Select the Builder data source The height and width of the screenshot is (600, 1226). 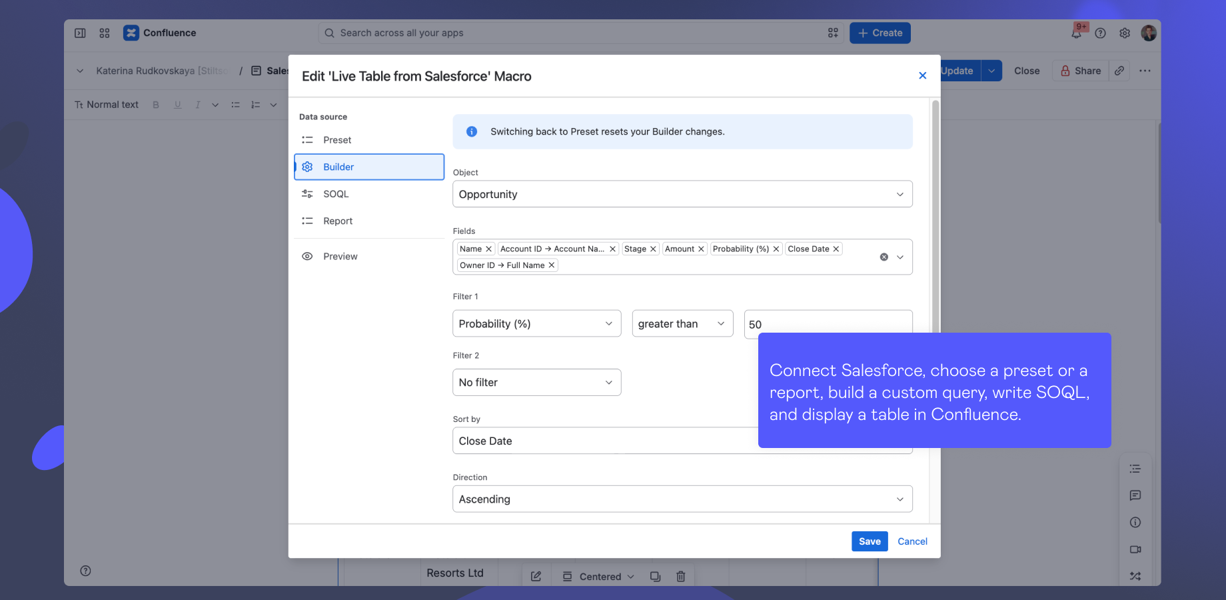click(369, 167)
